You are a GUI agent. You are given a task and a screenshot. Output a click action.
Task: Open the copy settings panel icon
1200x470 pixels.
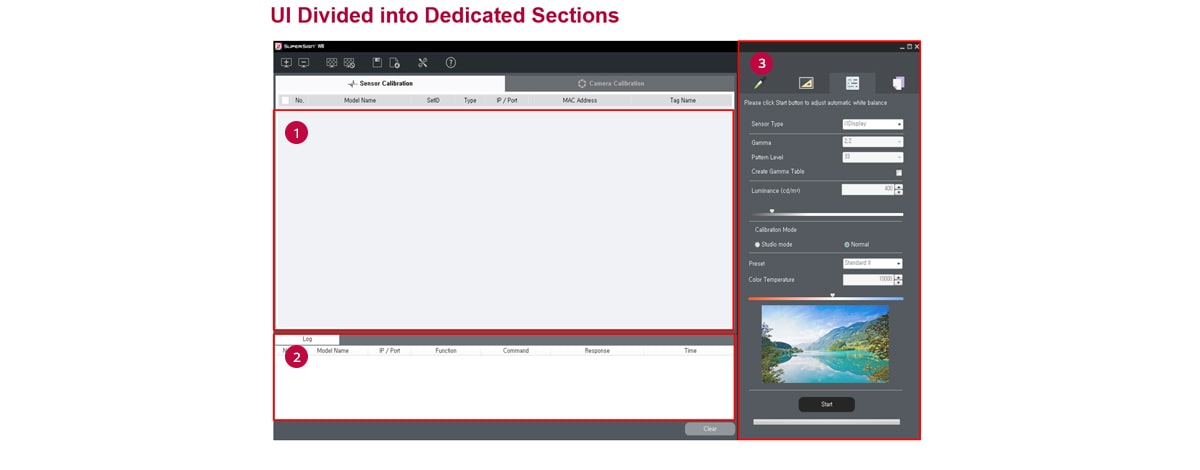click(898, 84)
